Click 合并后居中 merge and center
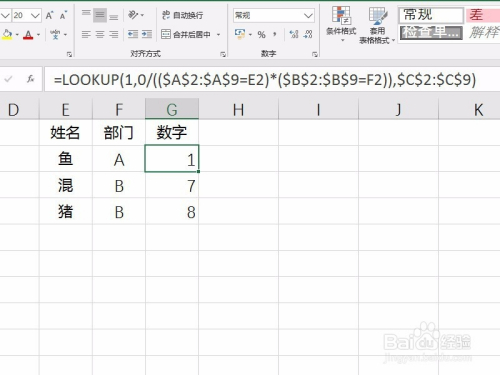500x375 pixels. (x=186, y=34)
